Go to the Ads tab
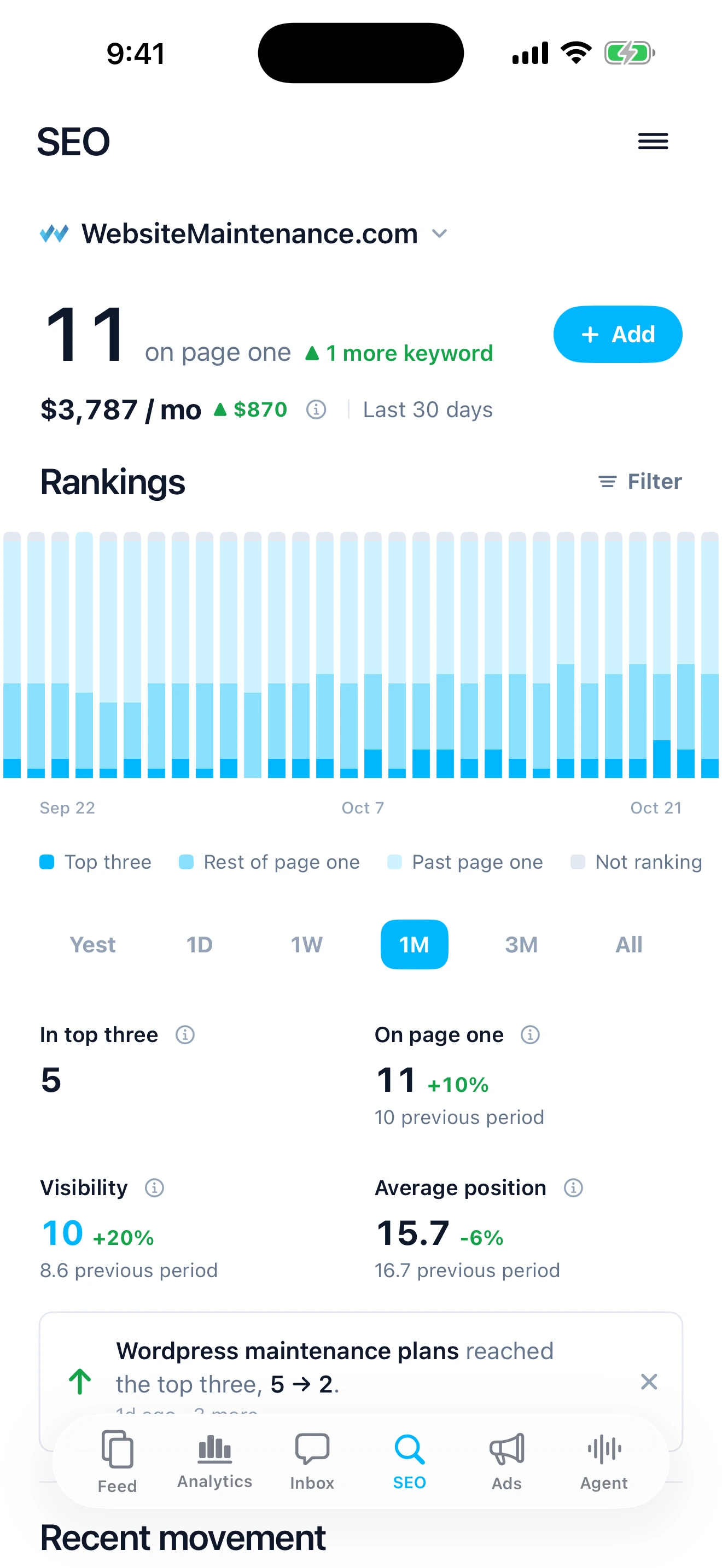This screenshot has height=1568, width=722. pos(506,1462)
